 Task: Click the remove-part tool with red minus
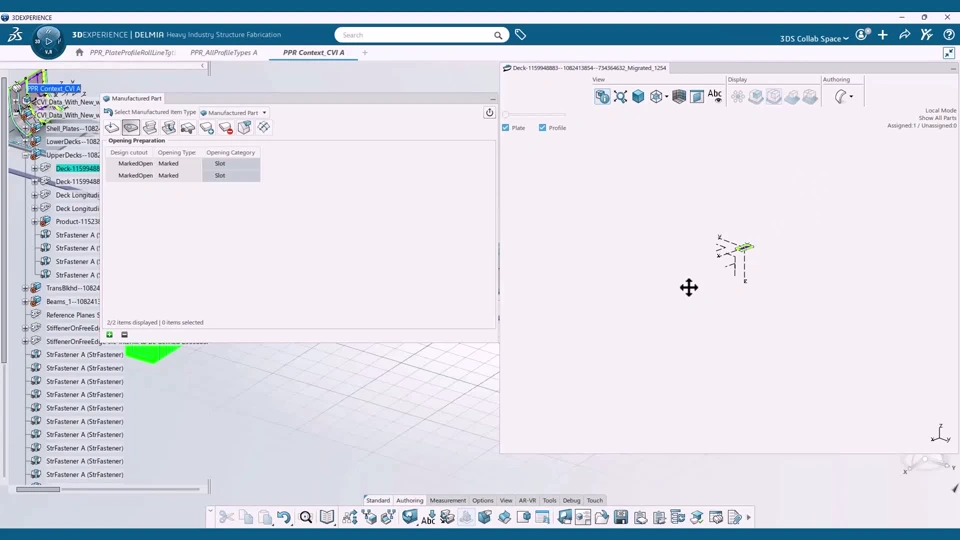coord(226,127)
